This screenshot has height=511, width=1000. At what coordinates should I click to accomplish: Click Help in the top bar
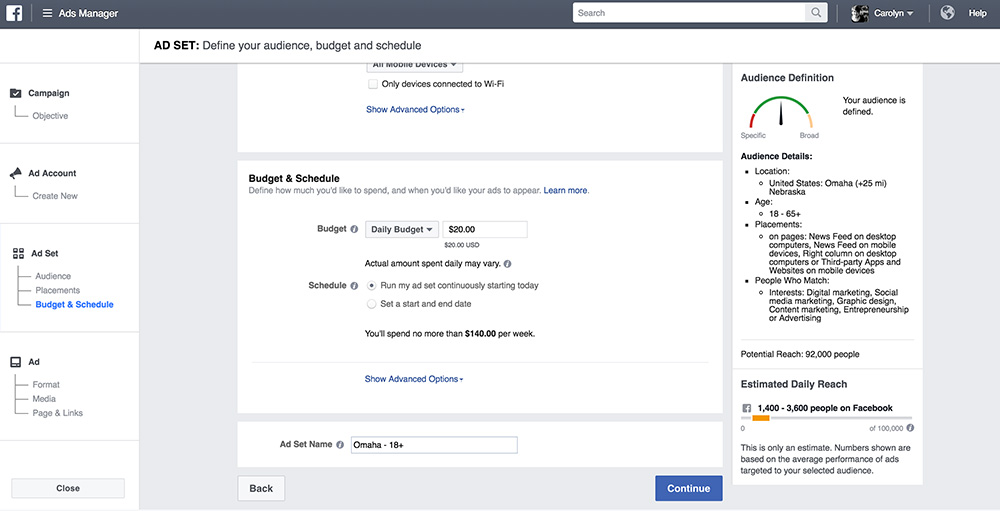click(x=977, y=13)
